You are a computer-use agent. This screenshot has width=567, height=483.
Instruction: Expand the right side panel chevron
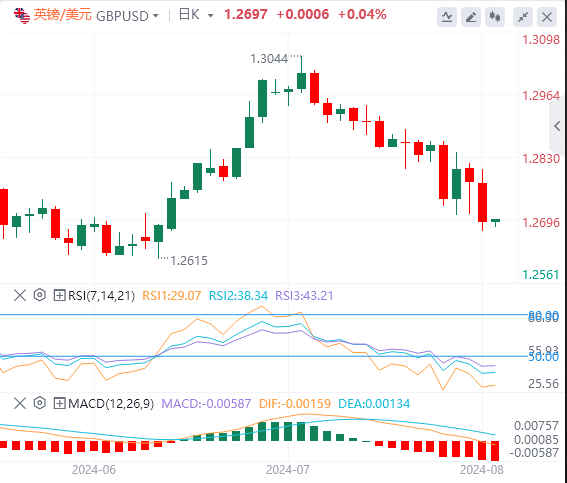point(557,126)
